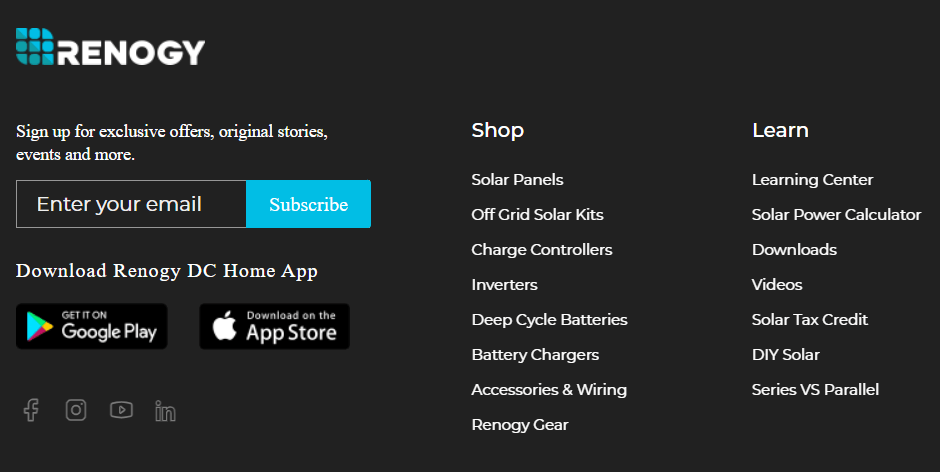Viewport: 940px width, 472px height.
Task: Open the Learning Center link
Action: [812, 180]
